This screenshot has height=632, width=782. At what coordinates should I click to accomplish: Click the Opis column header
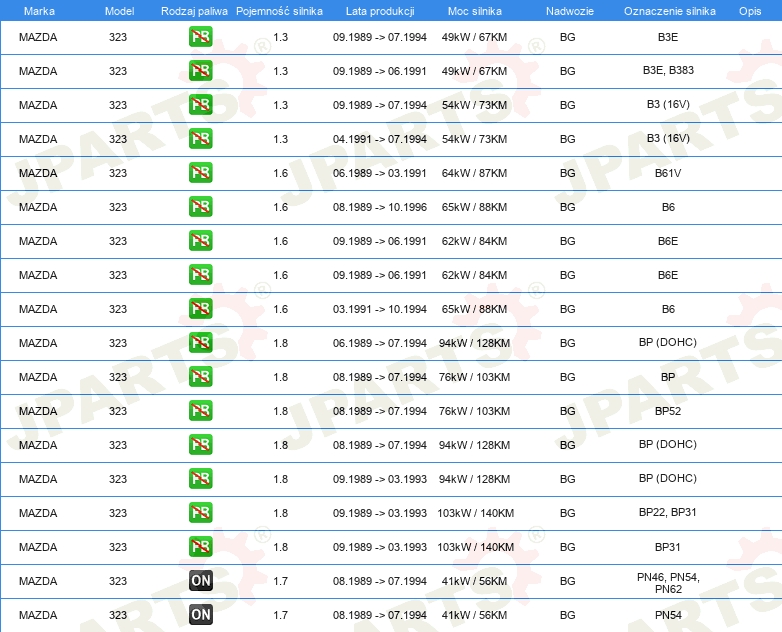750,11
